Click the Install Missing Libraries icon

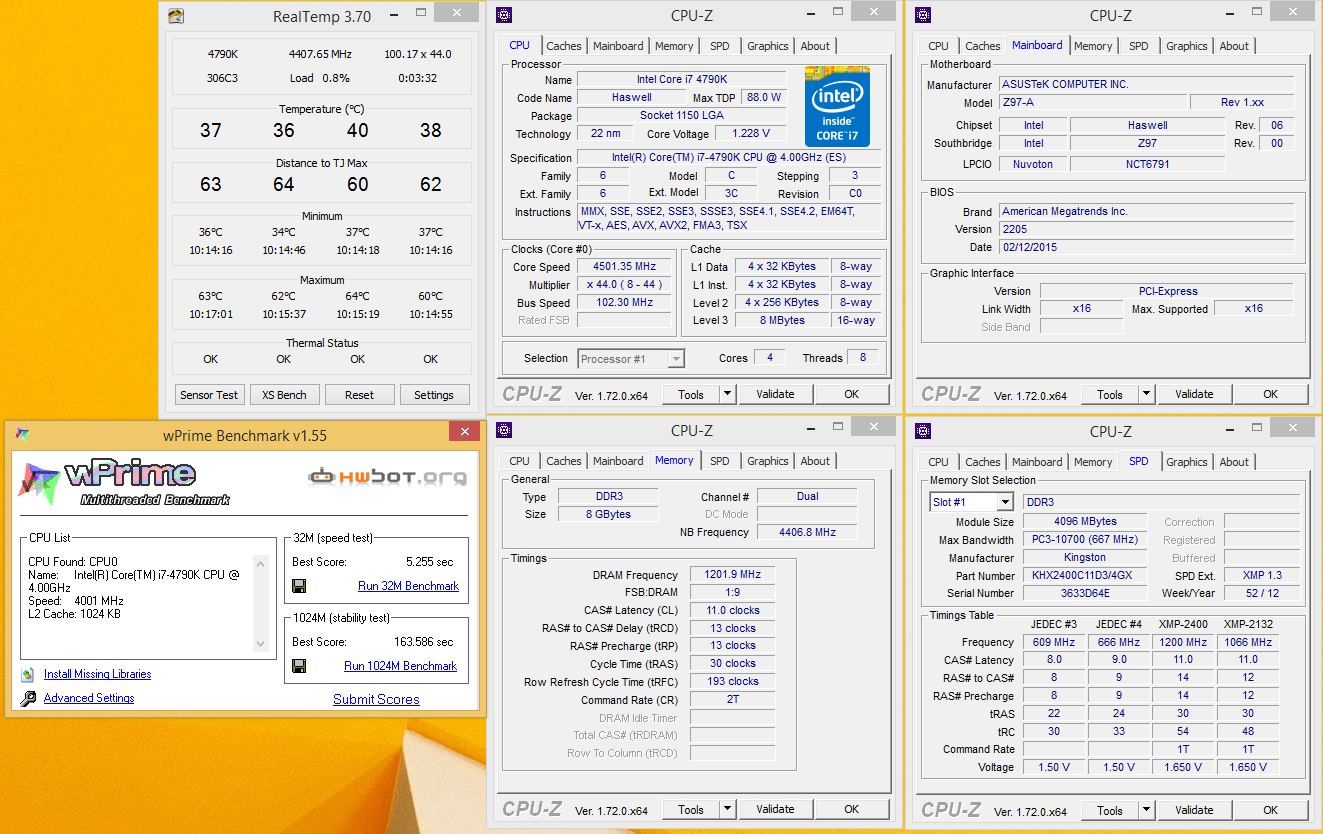coord(28,675)
